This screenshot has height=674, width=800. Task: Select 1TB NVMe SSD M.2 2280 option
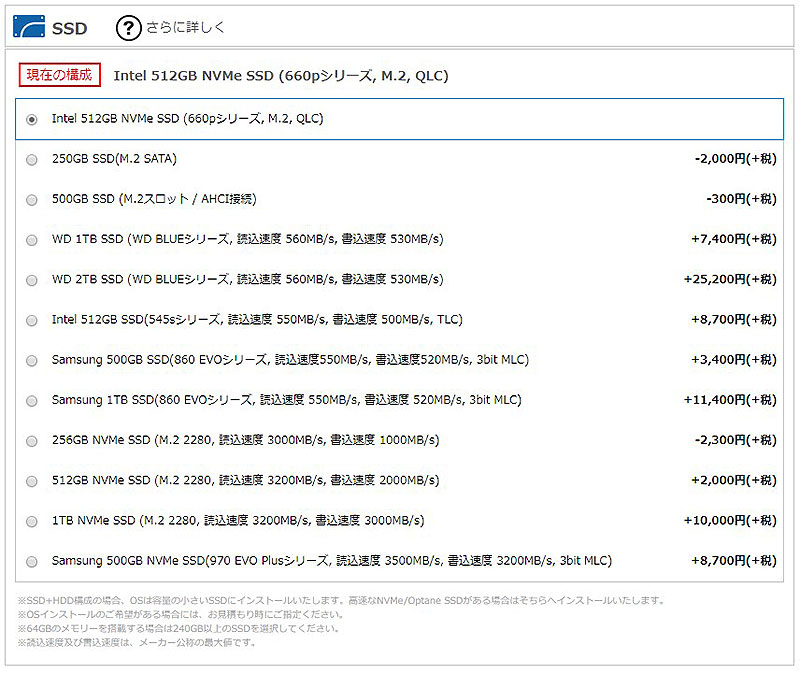click(x=32, y=521)
